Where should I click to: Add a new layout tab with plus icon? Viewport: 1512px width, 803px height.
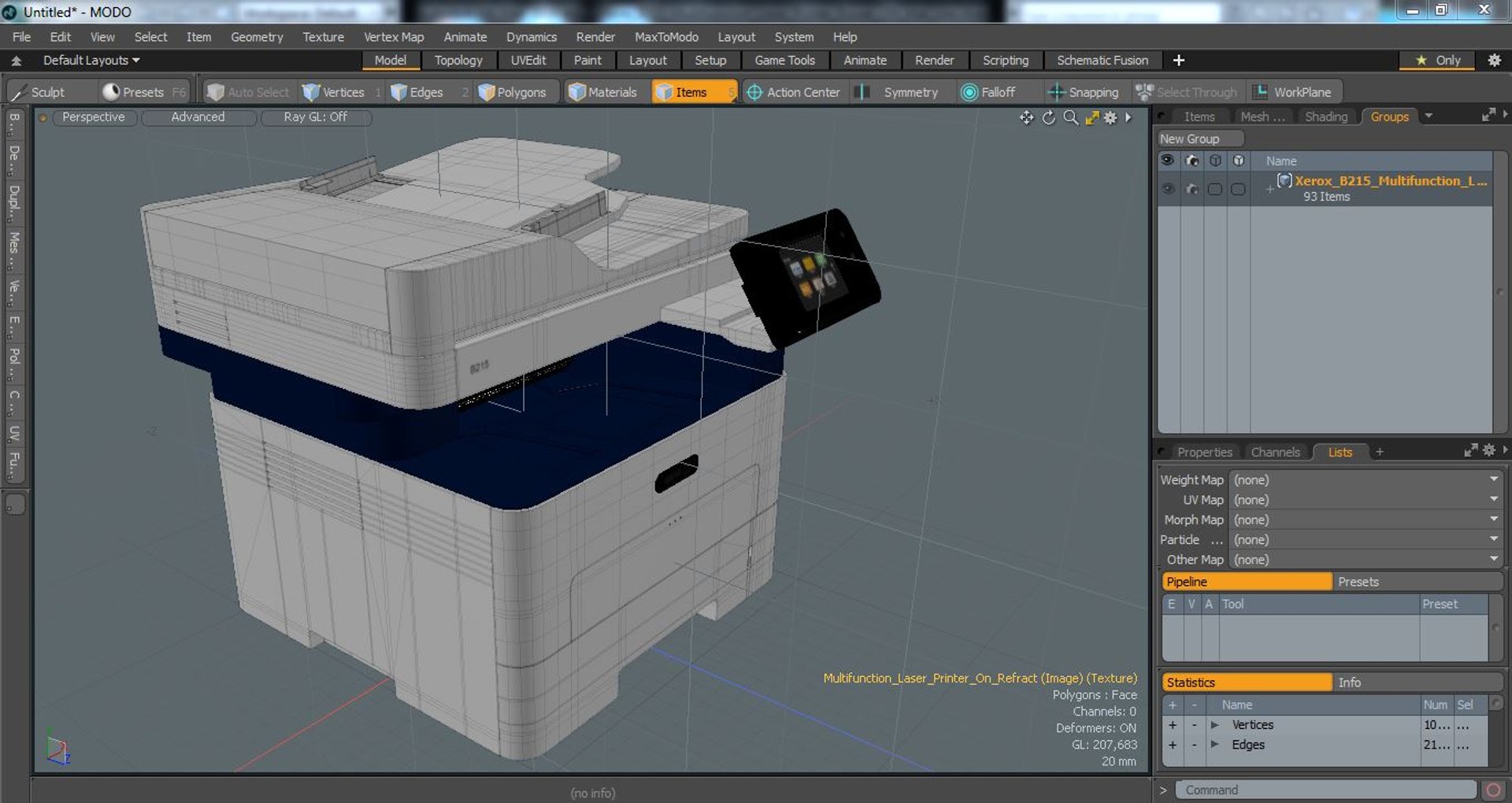point(1179,60)
